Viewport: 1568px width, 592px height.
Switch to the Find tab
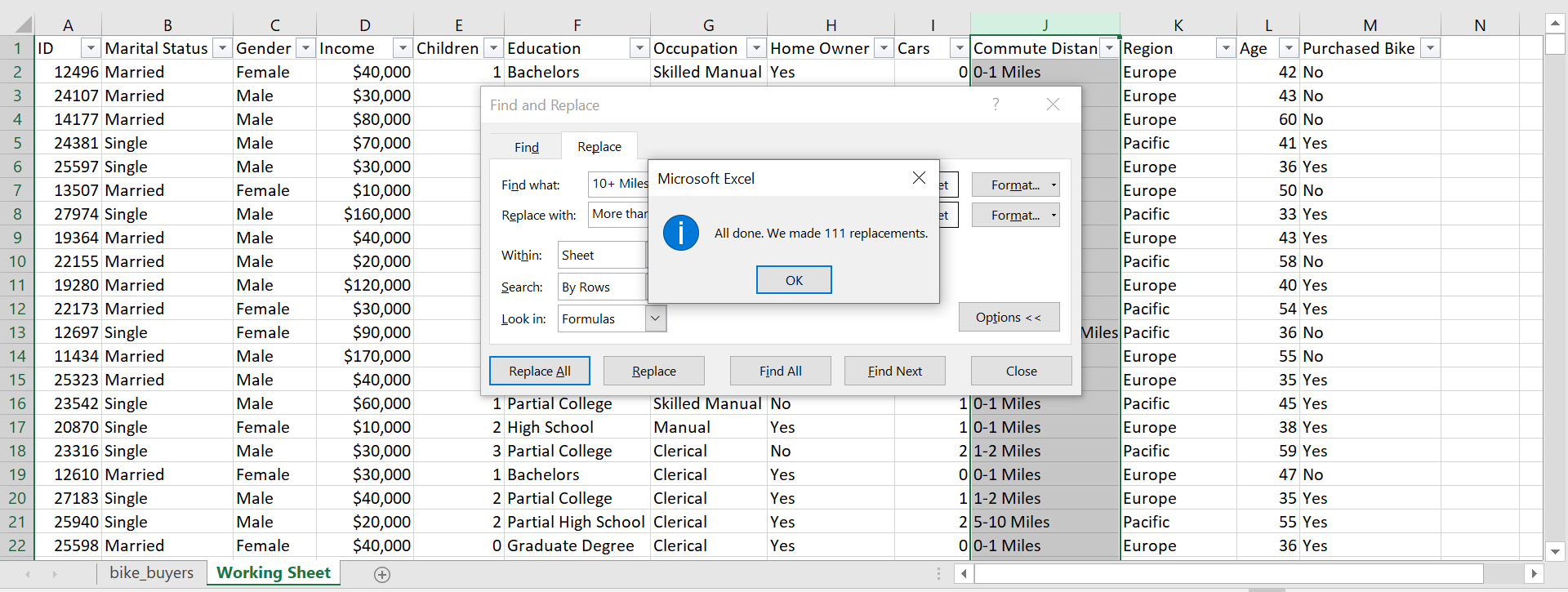527,147
